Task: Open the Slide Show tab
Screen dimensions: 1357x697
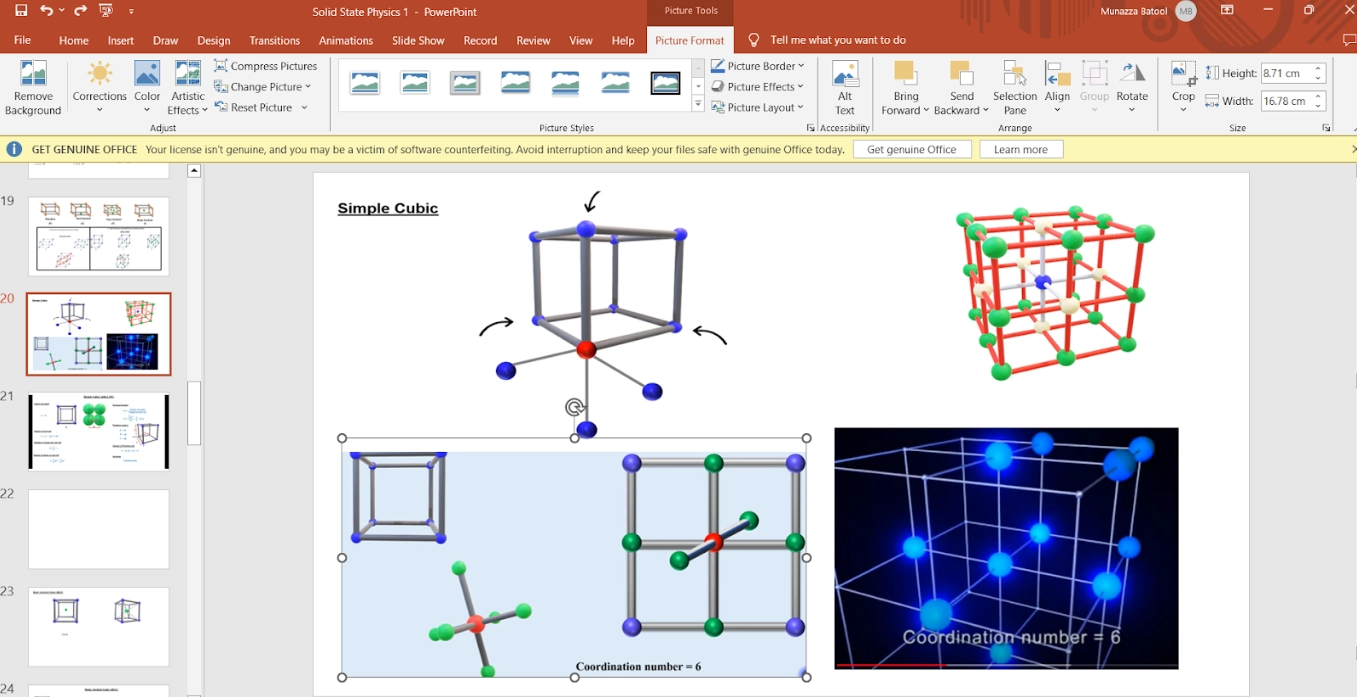Action: coord(418,40)
